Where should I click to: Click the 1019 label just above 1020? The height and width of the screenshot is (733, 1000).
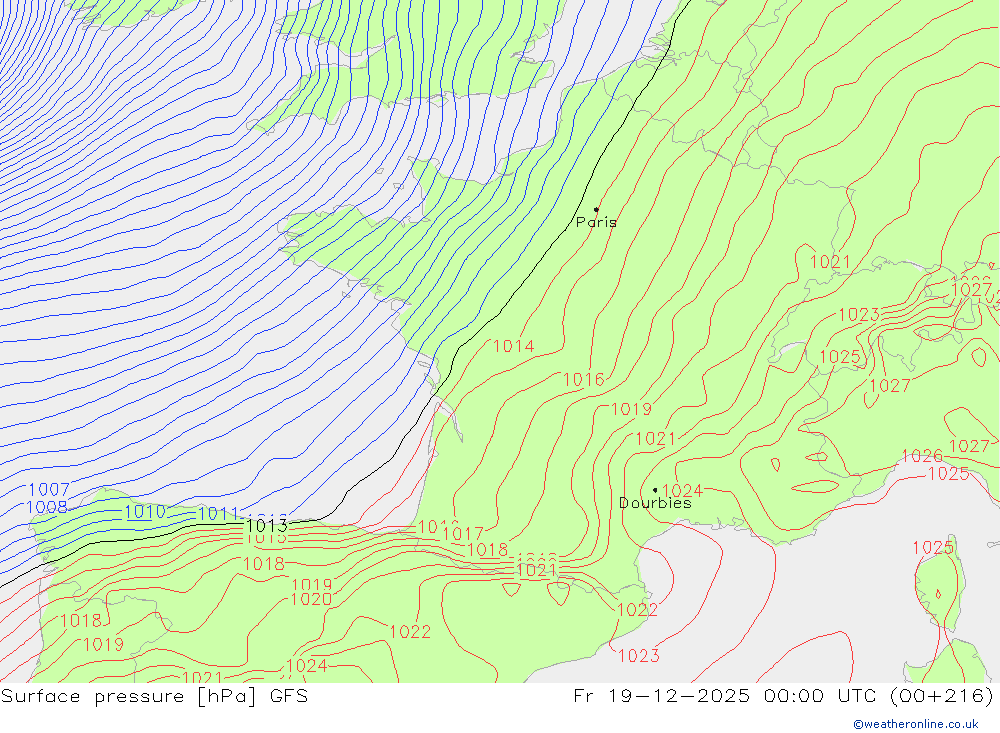[x=312, y=585]
